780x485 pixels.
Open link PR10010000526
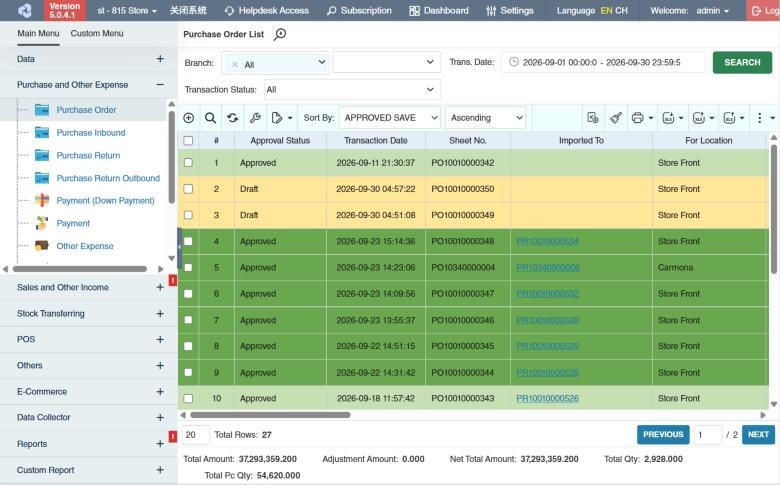547,398
